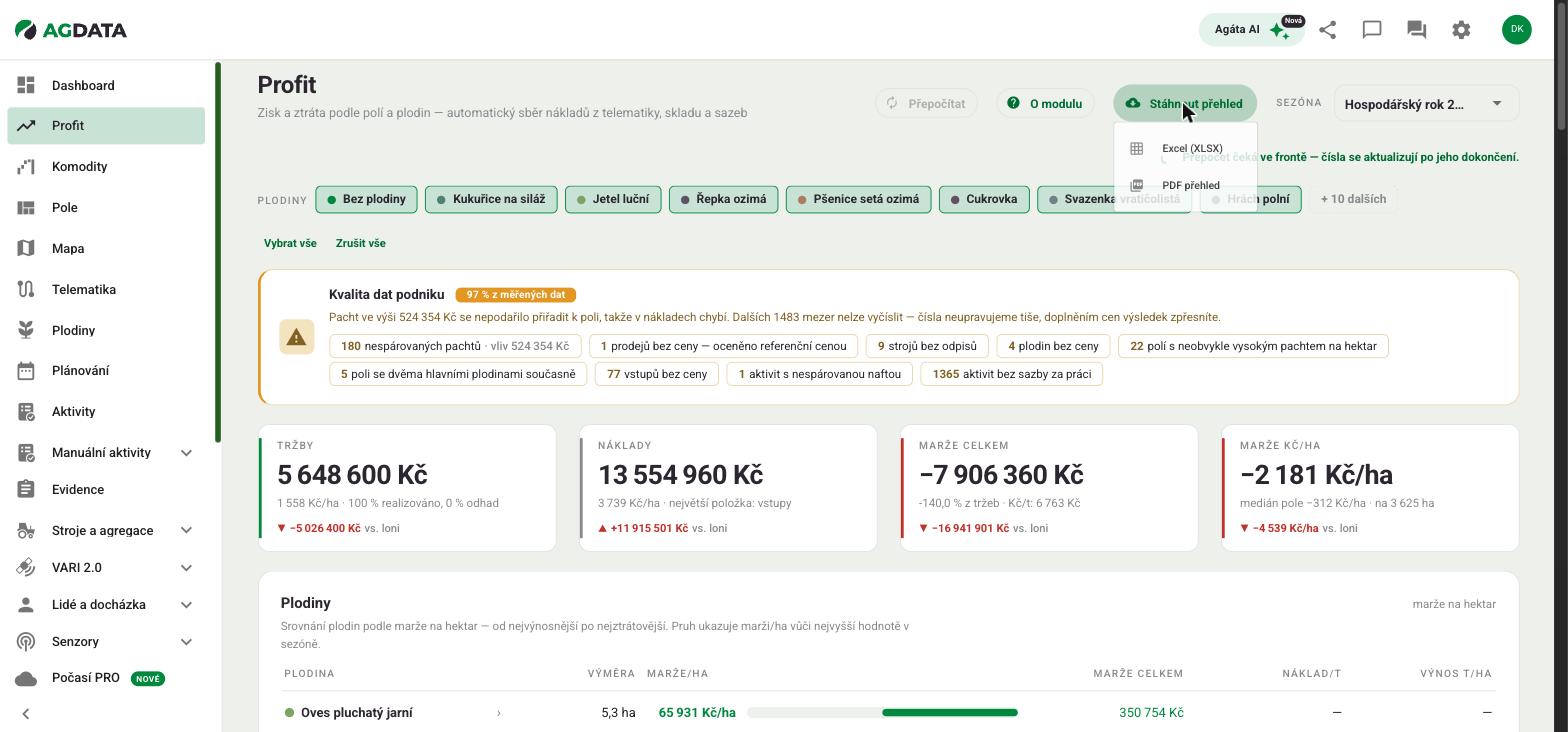Click the Telematika sidebar icon
Image resolution: width=1568 pixels, height=732 pixels.
(x=26, y=289)
